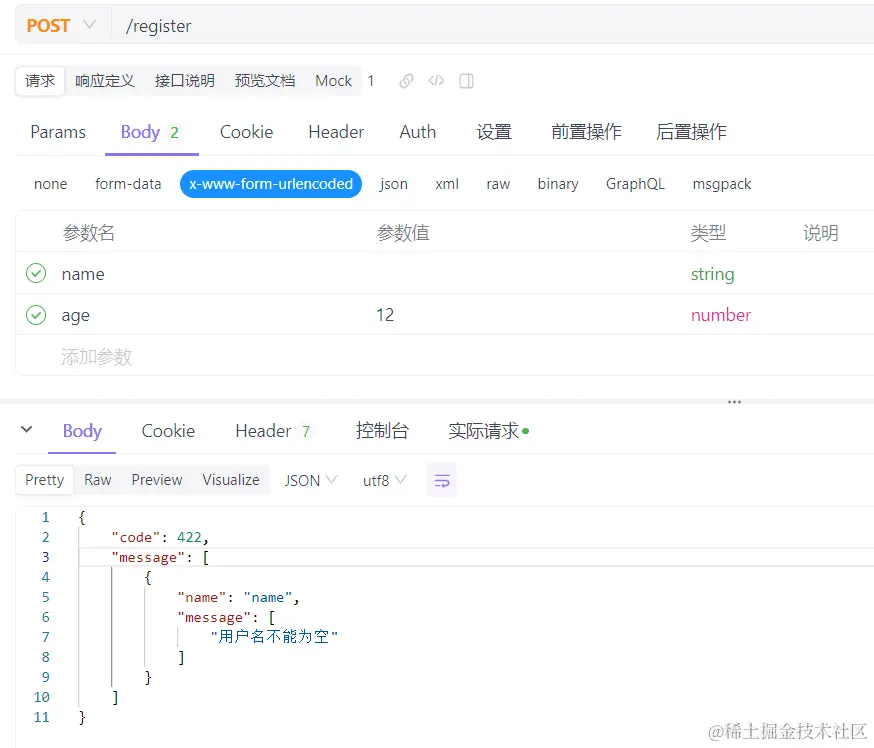
Task: Open the response Header tab
Action: coord(273,431)
